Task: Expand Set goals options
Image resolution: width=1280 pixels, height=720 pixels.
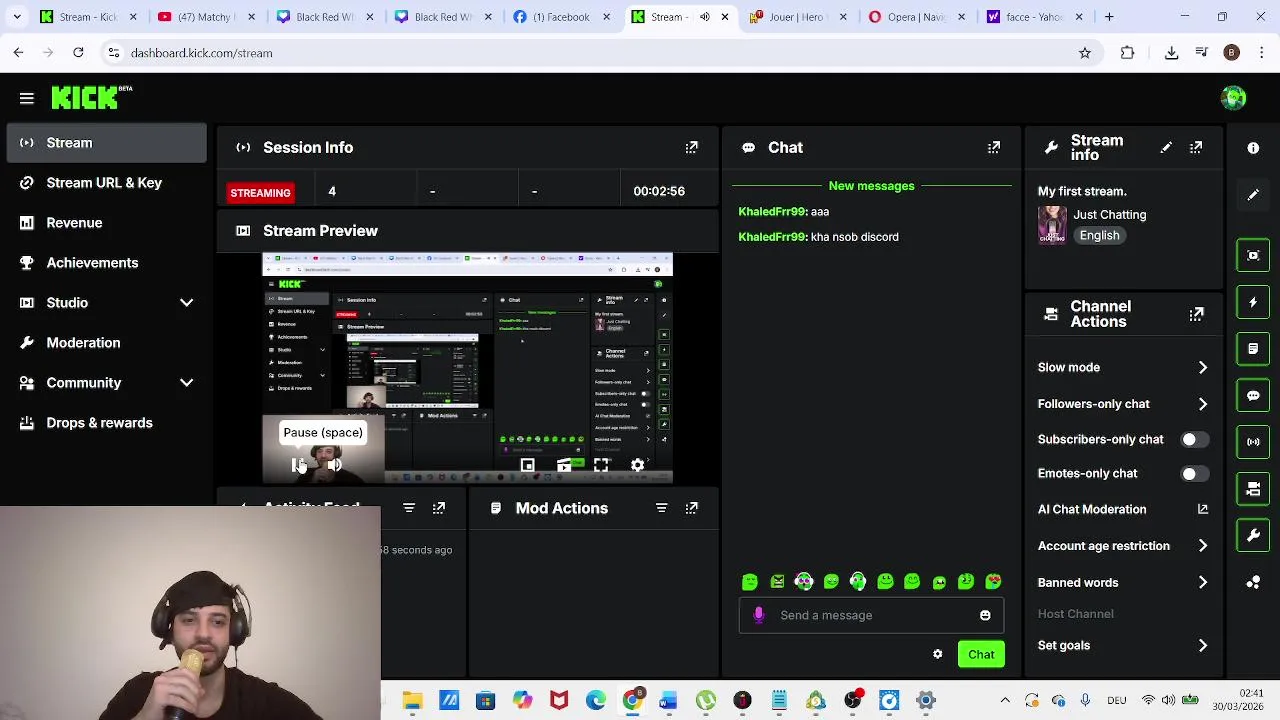Action: [x=1202, y=645]
